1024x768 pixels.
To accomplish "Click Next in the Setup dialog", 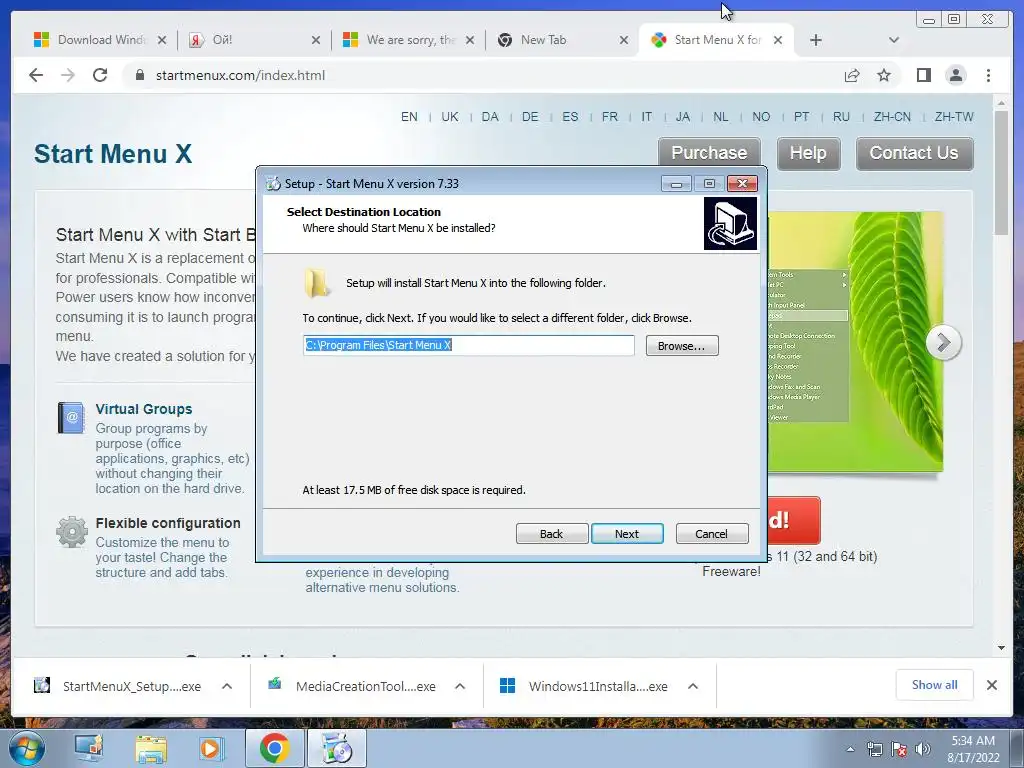I will (x=627, y=534).
